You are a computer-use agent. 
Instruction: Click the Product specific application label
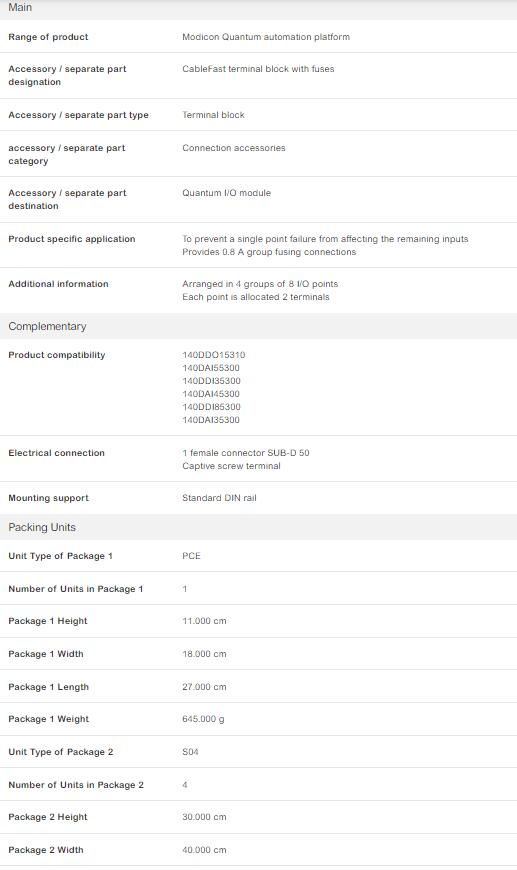72,239
